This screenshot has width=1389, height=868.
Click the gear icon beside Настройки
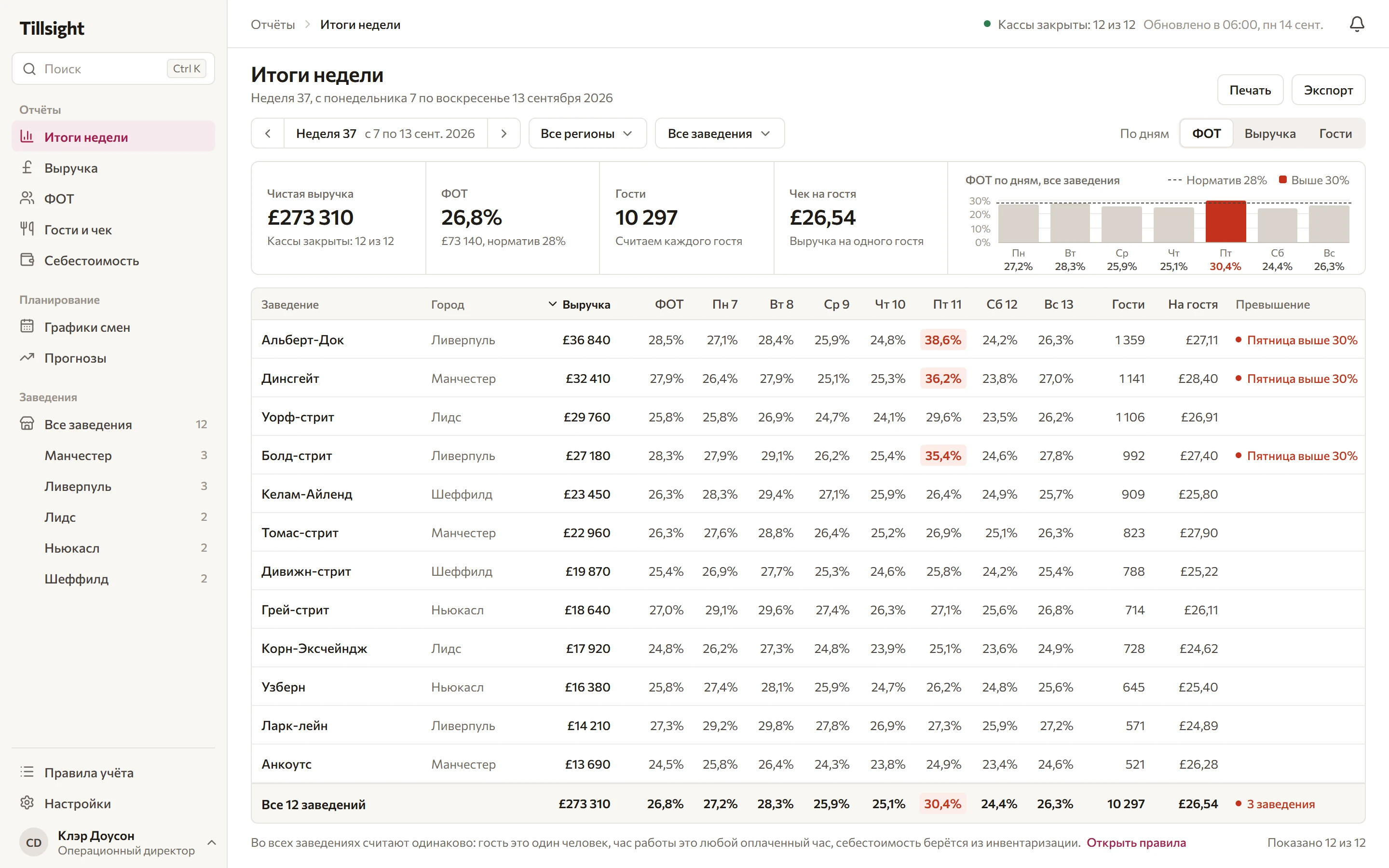point(27,803)
